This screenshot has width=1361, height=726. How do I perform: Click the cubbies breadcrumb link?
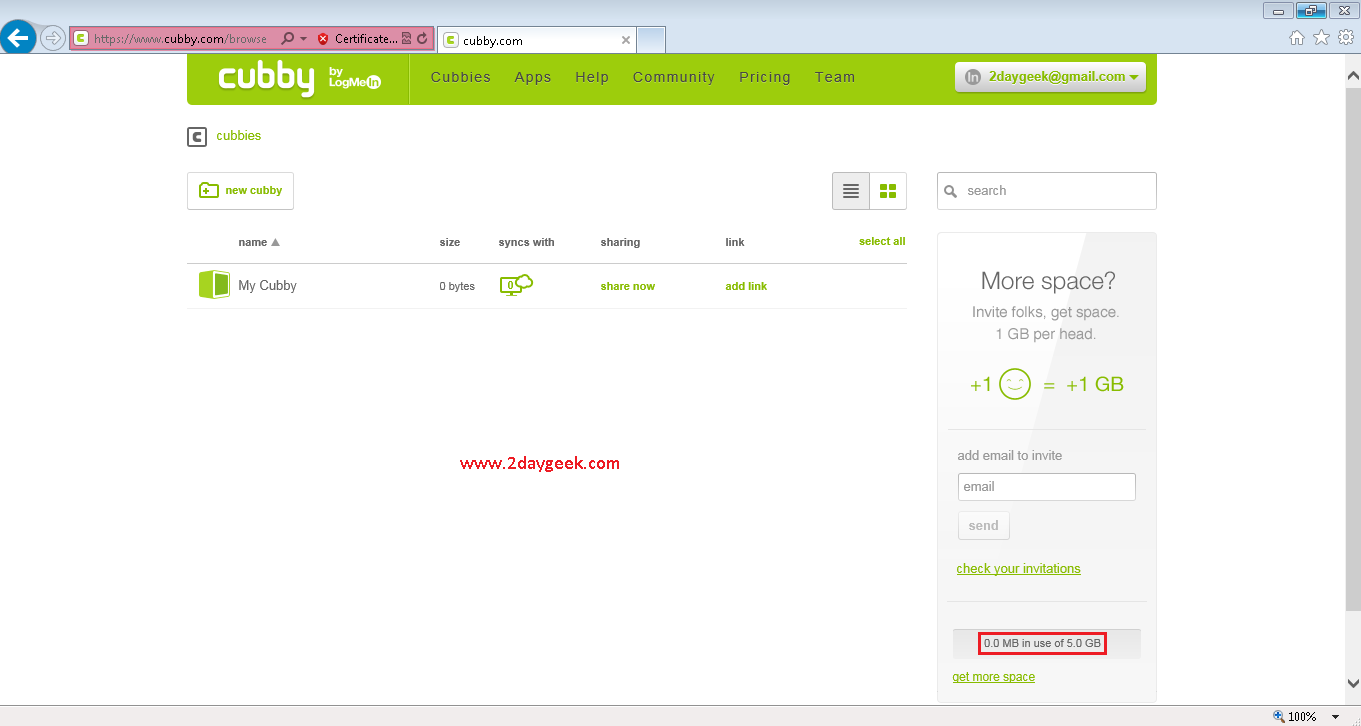pyautogui.click(x=239, y=136)
